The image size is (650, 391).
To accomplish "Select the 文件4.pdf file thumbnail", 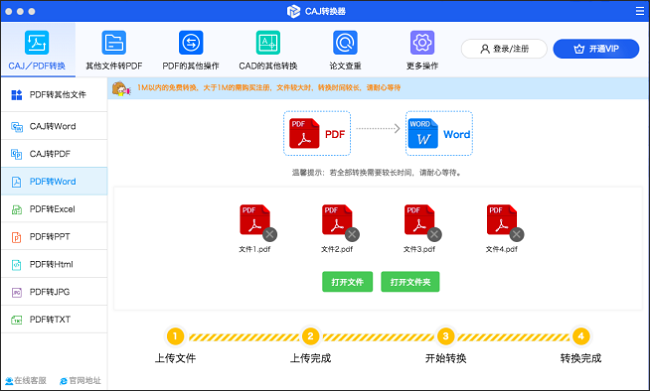I will point(501,220).
